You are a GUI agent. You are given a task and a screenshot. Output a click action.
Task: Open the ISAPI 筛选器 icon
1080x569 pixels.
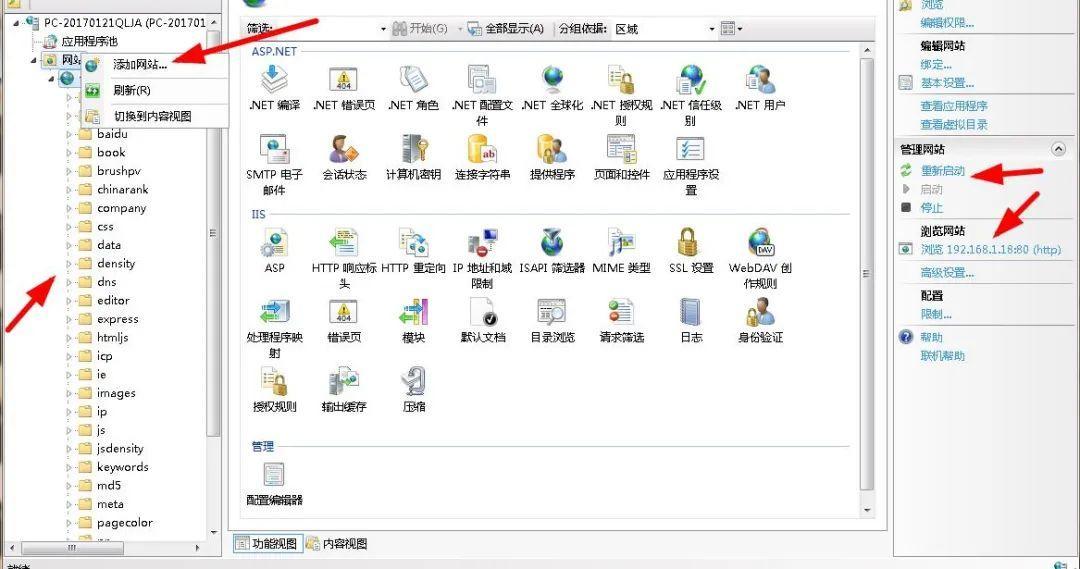coord(552,242)
